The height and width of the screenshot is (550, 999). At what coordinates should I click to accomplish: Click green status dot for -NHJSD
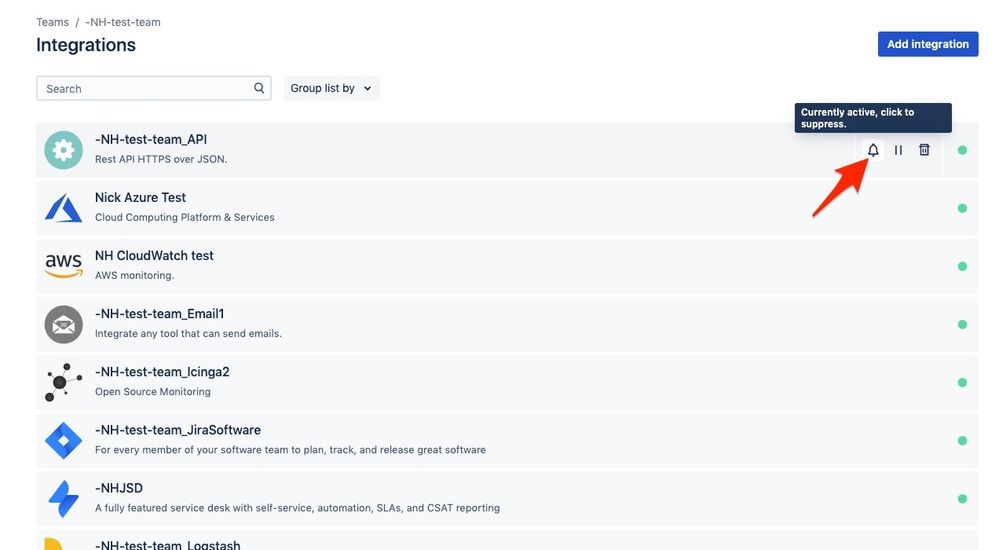(x=962, y=498)
